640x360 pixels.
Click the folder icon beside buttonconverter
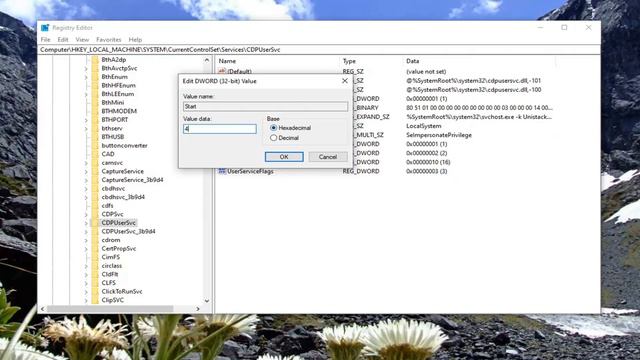(95, 145)
